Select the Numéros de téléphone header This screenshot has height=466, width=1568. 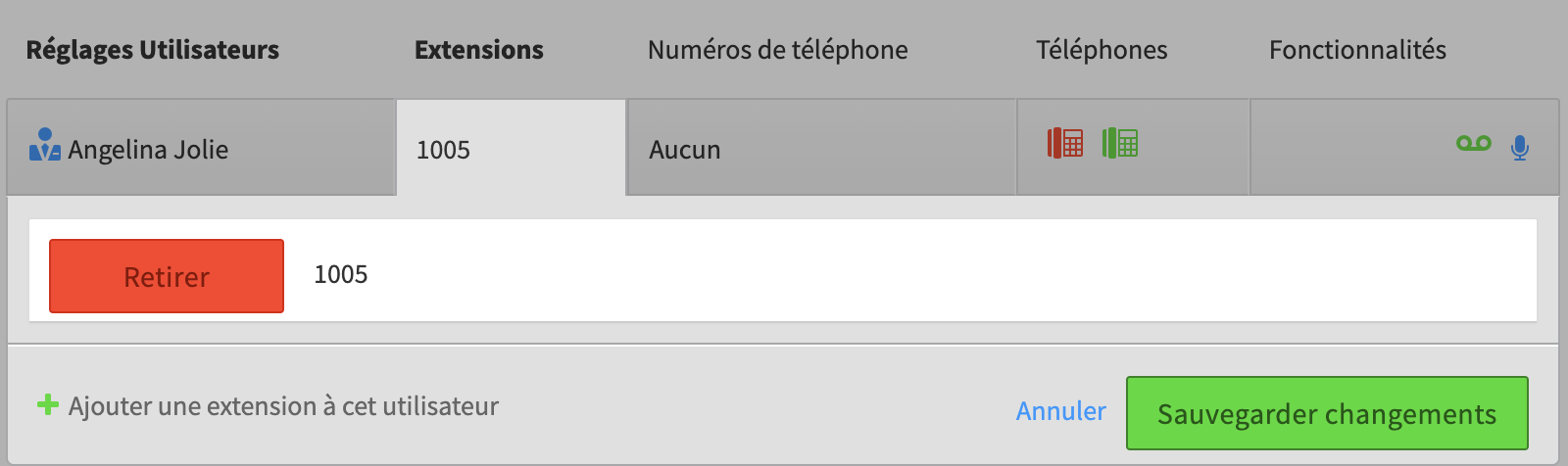(x=778, y=50)
